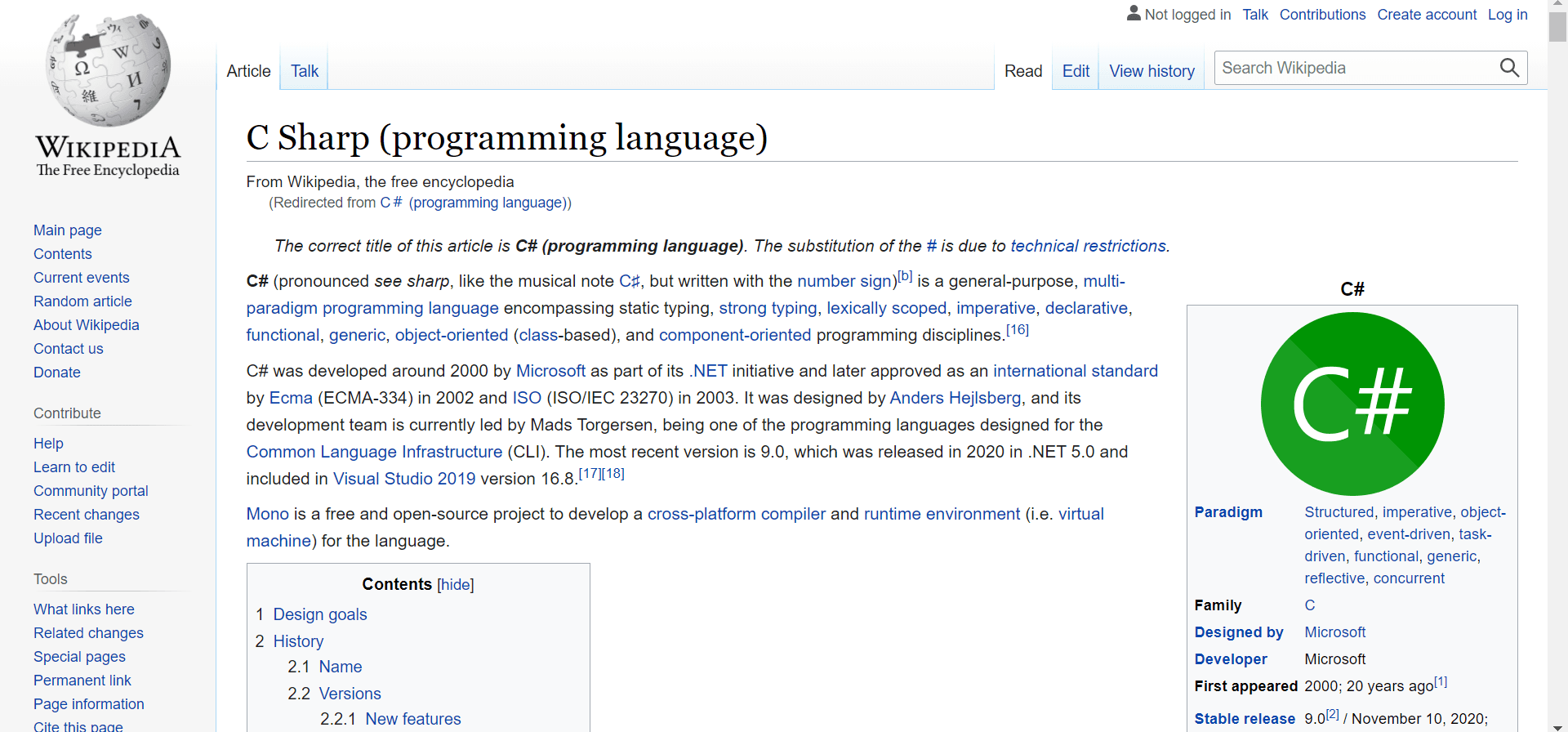Open What links here tool
The height and width of the screenshot is (732, 1568).
(x=84, y=609)
